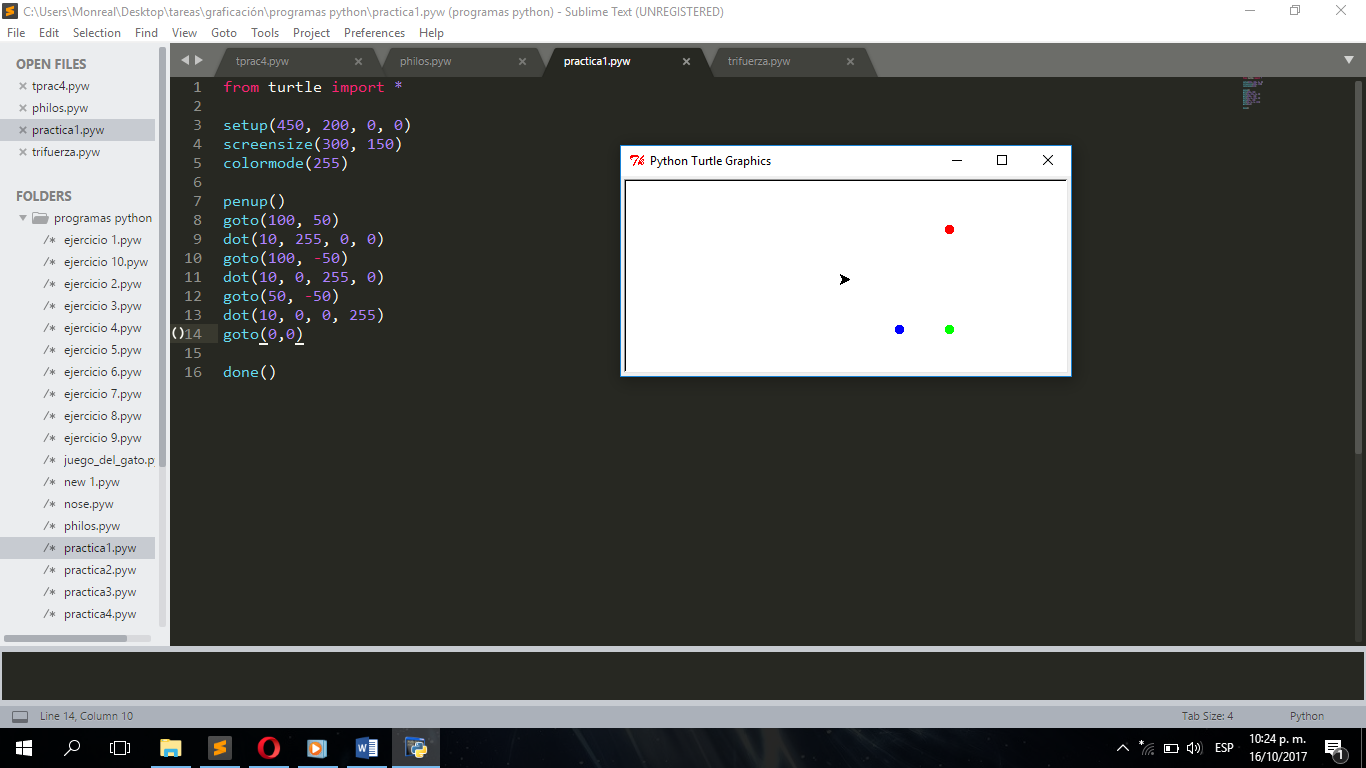Click the battery tray icon
Viewport: 1366px width, 768px height.
pyautogui.click(x=1171, y=748)
